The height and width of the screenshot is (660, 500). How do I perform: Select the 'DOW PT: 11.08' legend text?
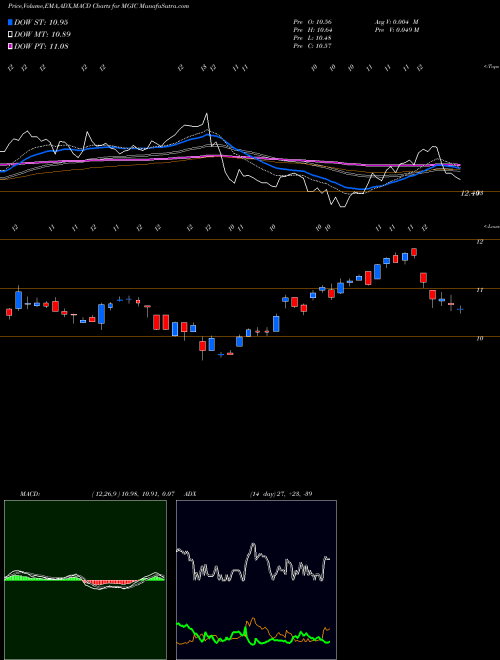41,46
